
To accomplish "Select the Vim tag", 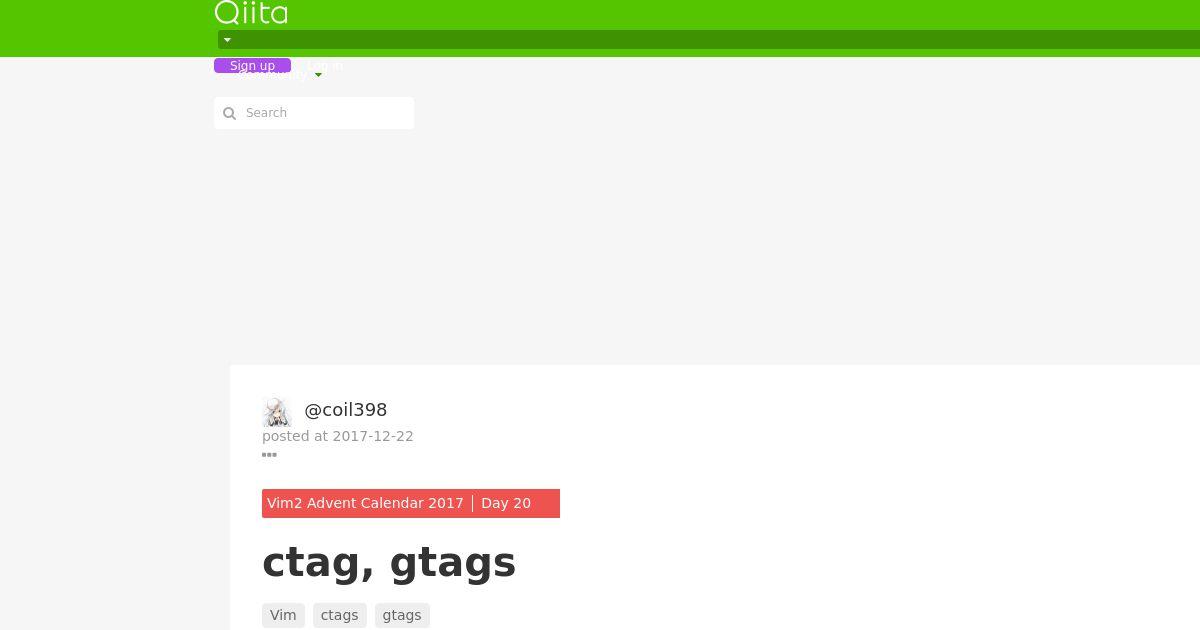I will point(283,615).
